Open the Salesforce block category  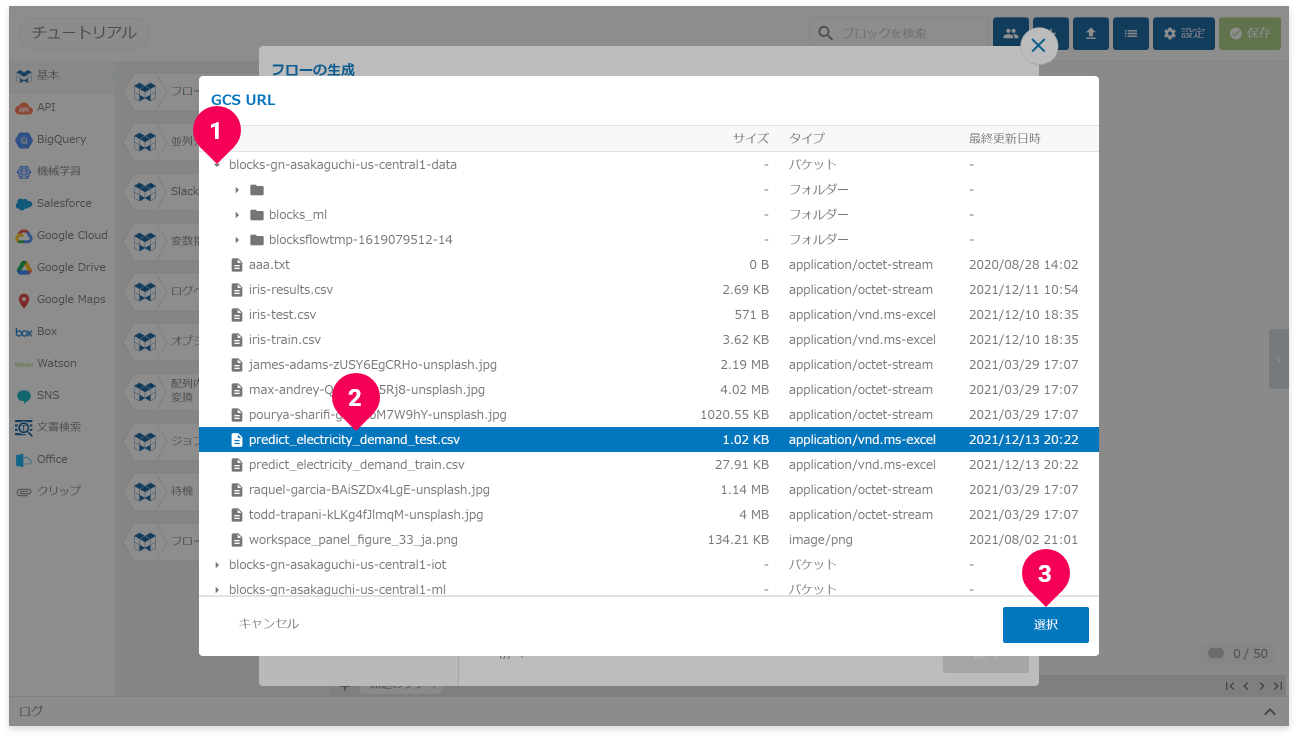coord(62,204)
